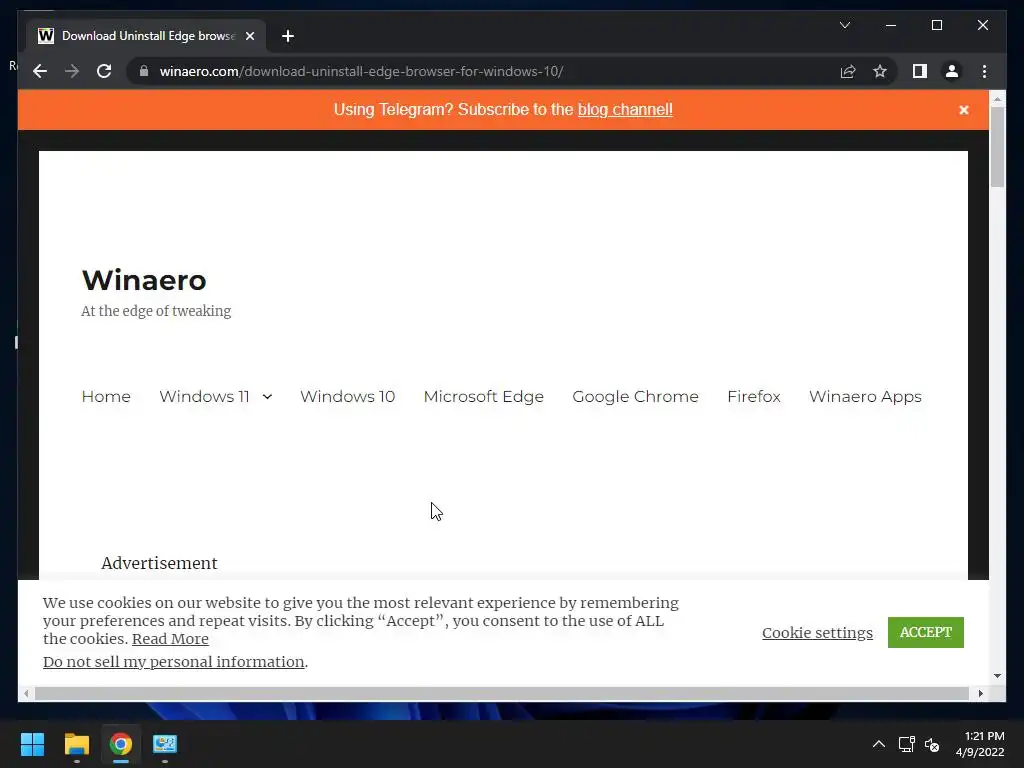Click the muted volume tray icon
This screenshot has height=768, width=1024.
click(x=932, y=744)
